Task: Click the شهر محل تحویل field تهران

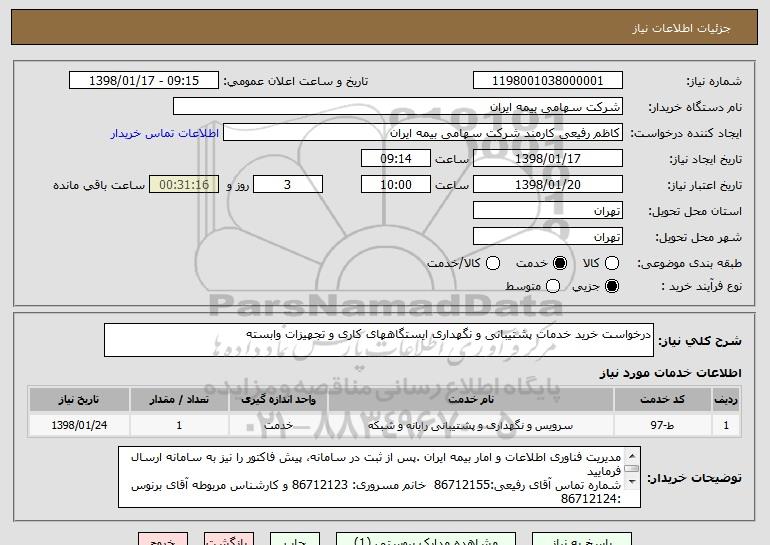Action: click(548, 237)
